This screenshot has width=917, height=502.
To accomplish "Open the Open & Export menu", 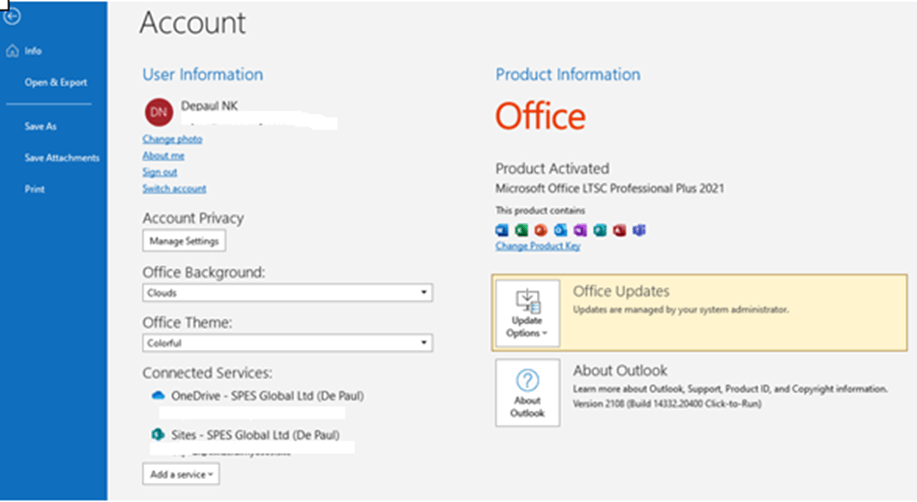I will point(56,82).
